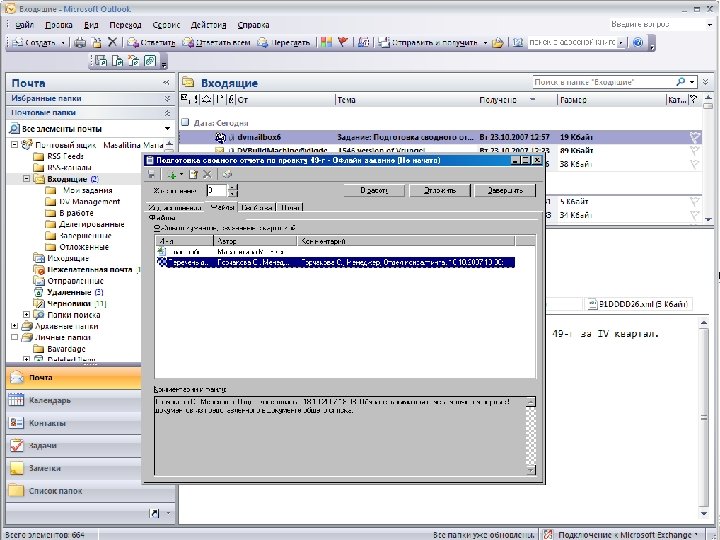The image size is (720, 540).
Task: Click the Введите вопрос help question box
Action: [658, 24]
